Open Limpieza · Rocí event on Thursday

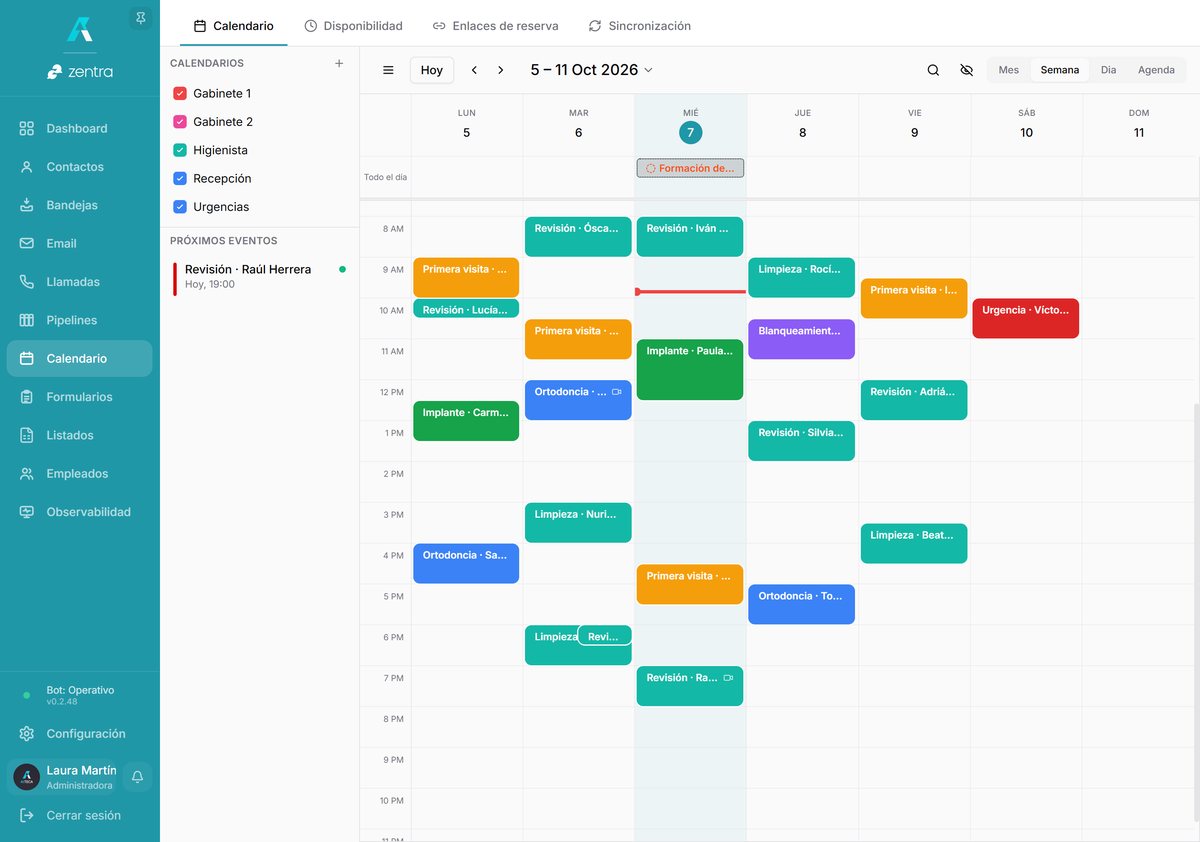(802, 278)
